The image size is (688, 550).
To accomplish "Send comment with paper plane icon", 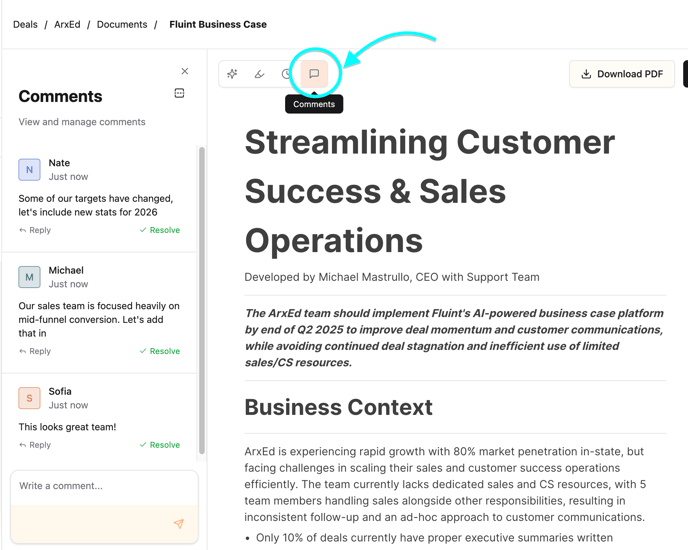I will click(179, 523).
